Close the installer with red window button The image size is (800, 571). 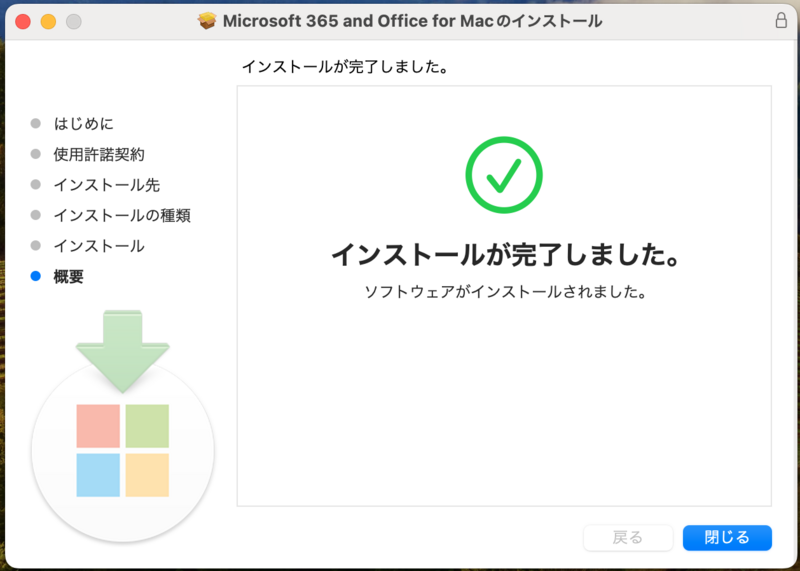pos(23,21)
